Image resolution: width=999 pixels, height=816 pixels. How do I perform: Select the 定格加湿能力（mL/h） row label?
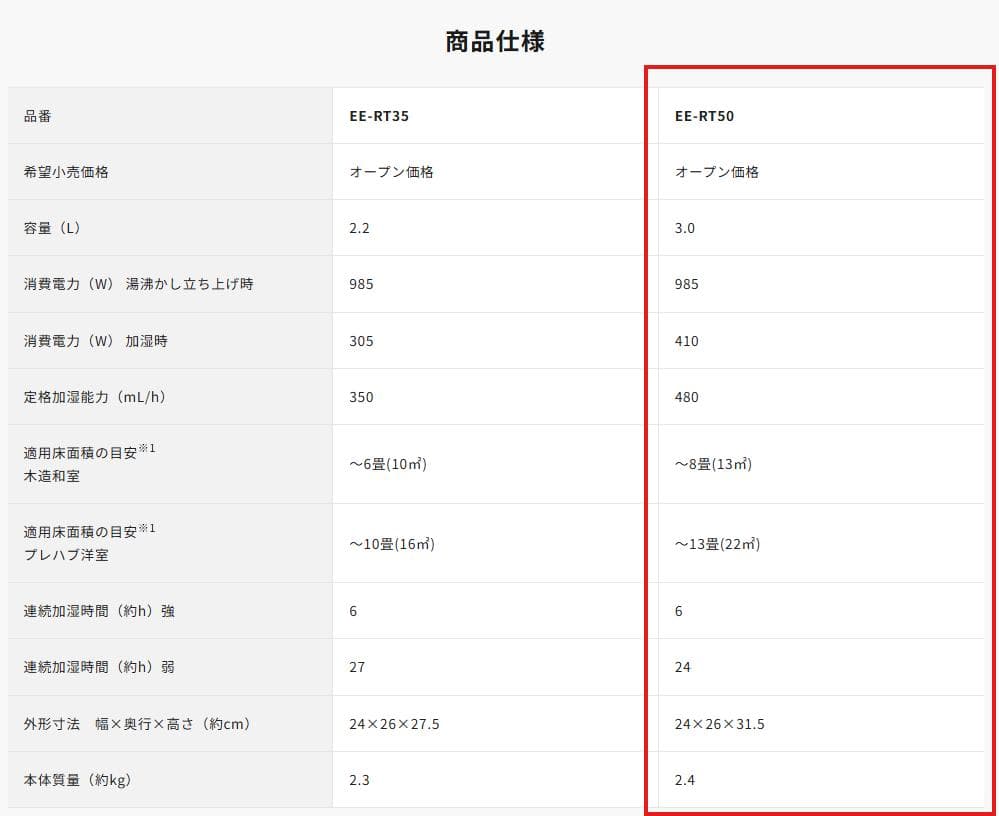(x=90, y=396)
